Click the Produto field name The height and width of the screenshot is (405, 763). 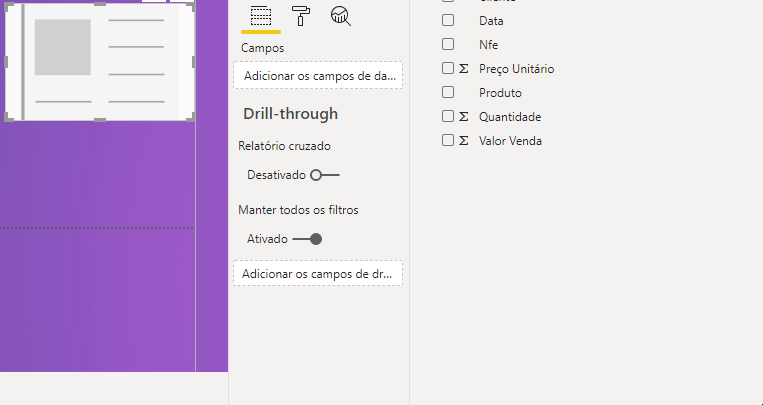pos(500,93)
